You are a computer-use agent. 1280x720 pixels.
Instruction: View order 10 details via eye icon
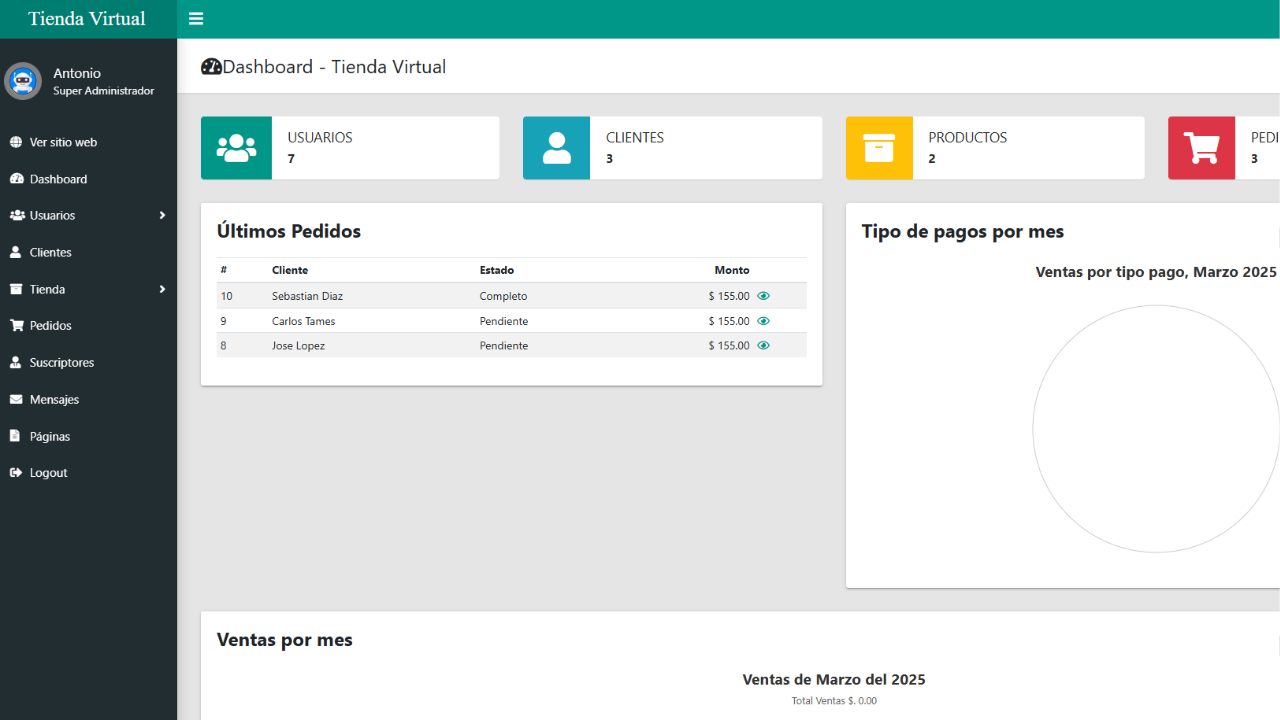[763, 296]
